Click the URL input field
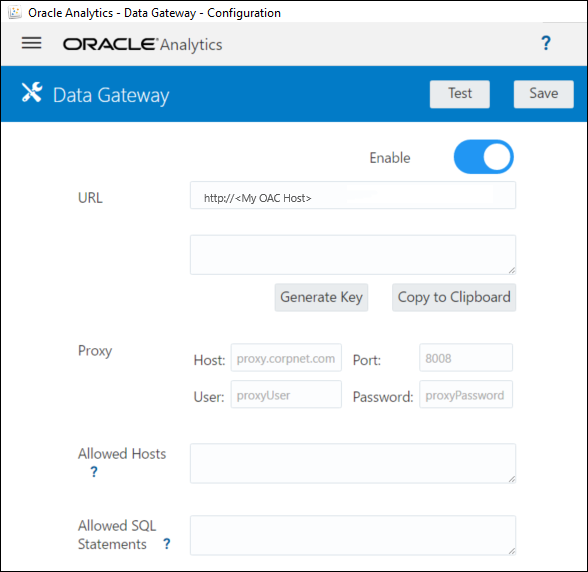Image resolution: width=588 pixels, height=572 pixels. point(353,195)
